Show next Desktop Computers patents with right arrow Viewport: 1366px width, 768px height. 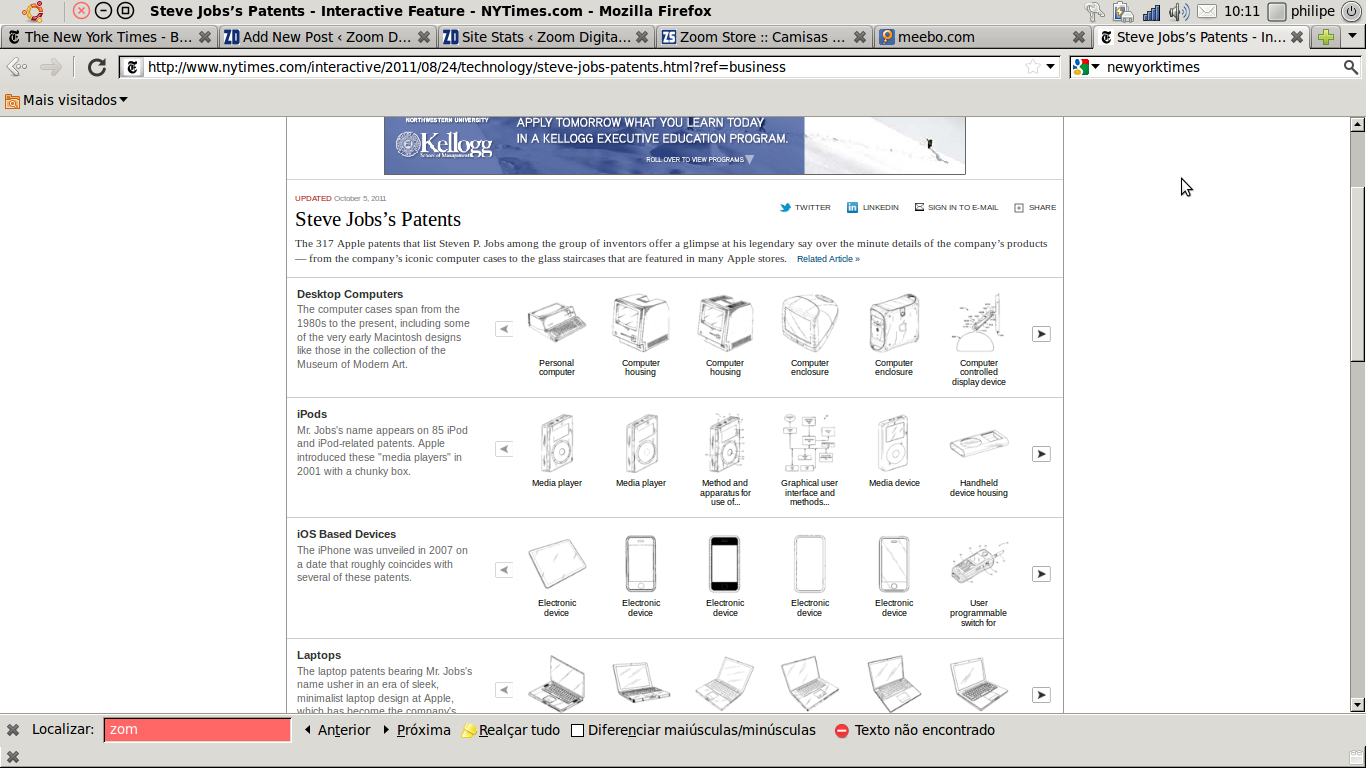1041,334
